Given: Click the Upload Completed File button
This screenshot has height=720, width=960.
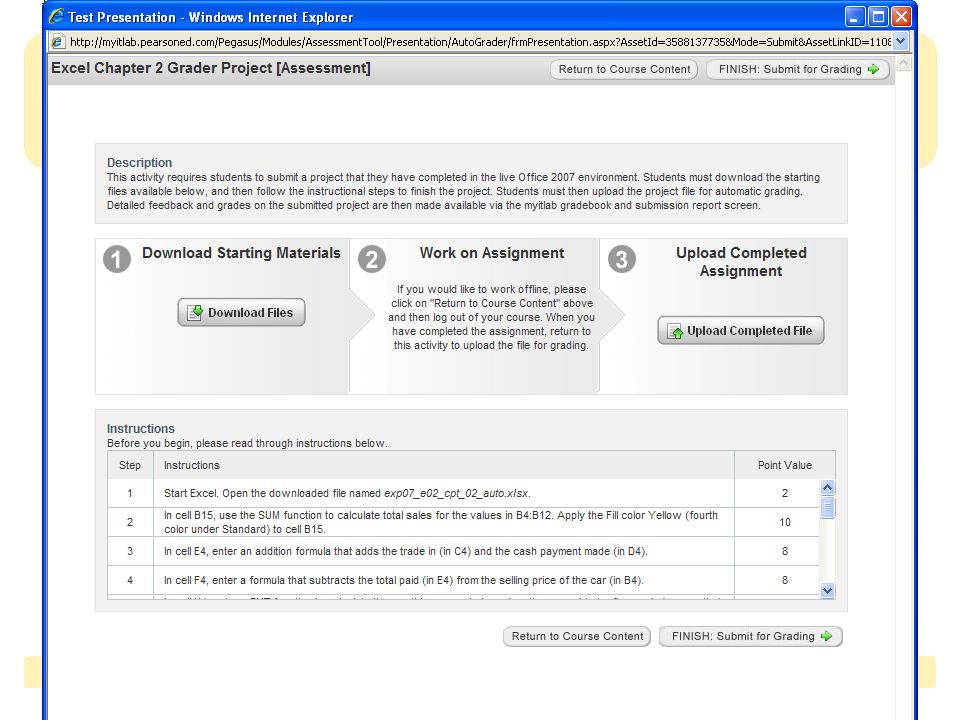Looking at the screenshot, I should 741,331.
